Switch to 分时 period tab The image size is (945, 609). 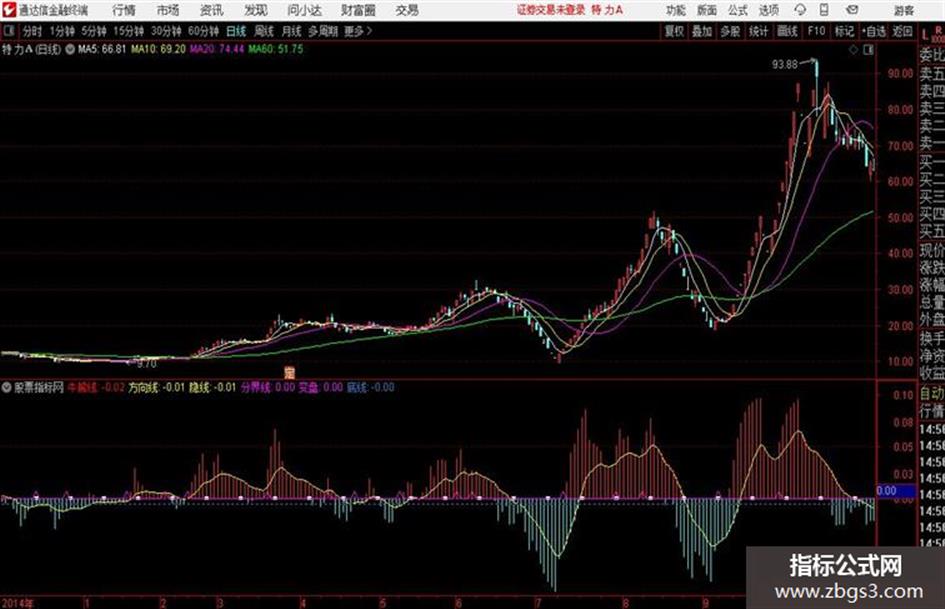click(33, 31)
